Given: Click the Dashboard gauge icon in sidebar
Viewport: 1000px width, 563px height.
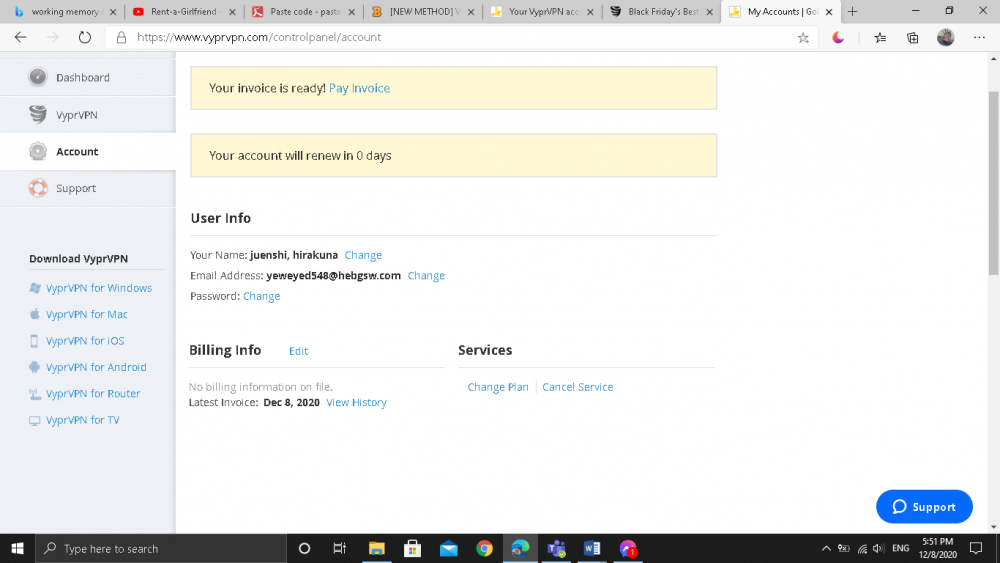Looking at the screenshot, I should tap(38, 77).
